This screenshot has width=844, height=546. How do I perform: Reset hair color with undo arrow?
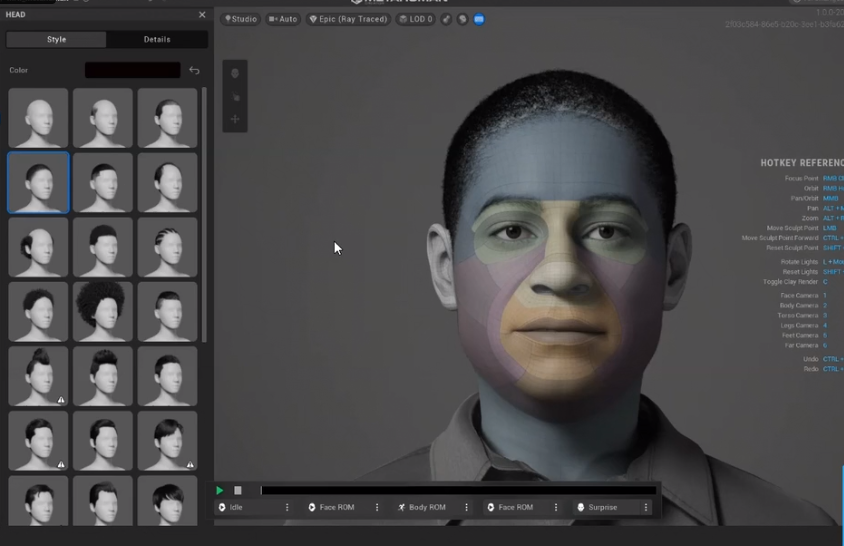194,70
